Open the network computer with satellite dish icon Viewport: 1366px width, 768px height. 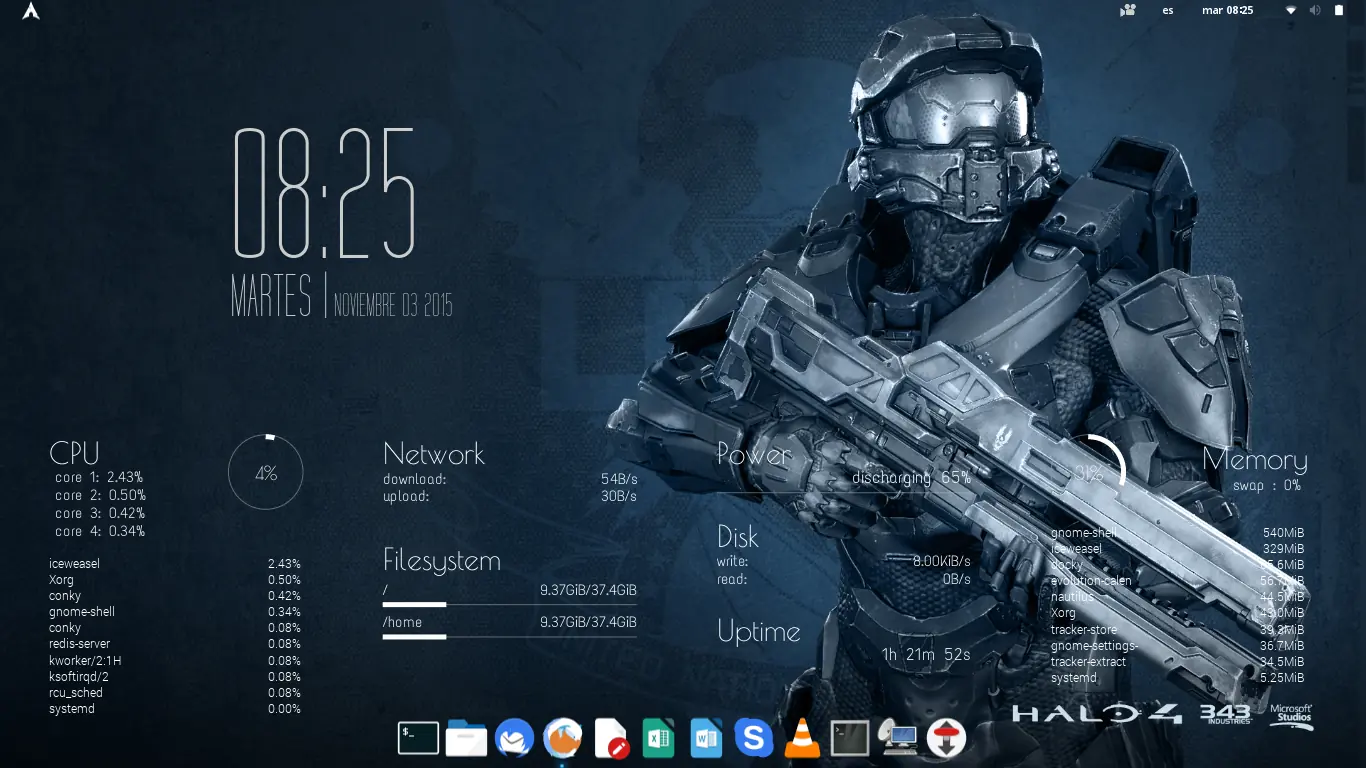pos(898,738)
